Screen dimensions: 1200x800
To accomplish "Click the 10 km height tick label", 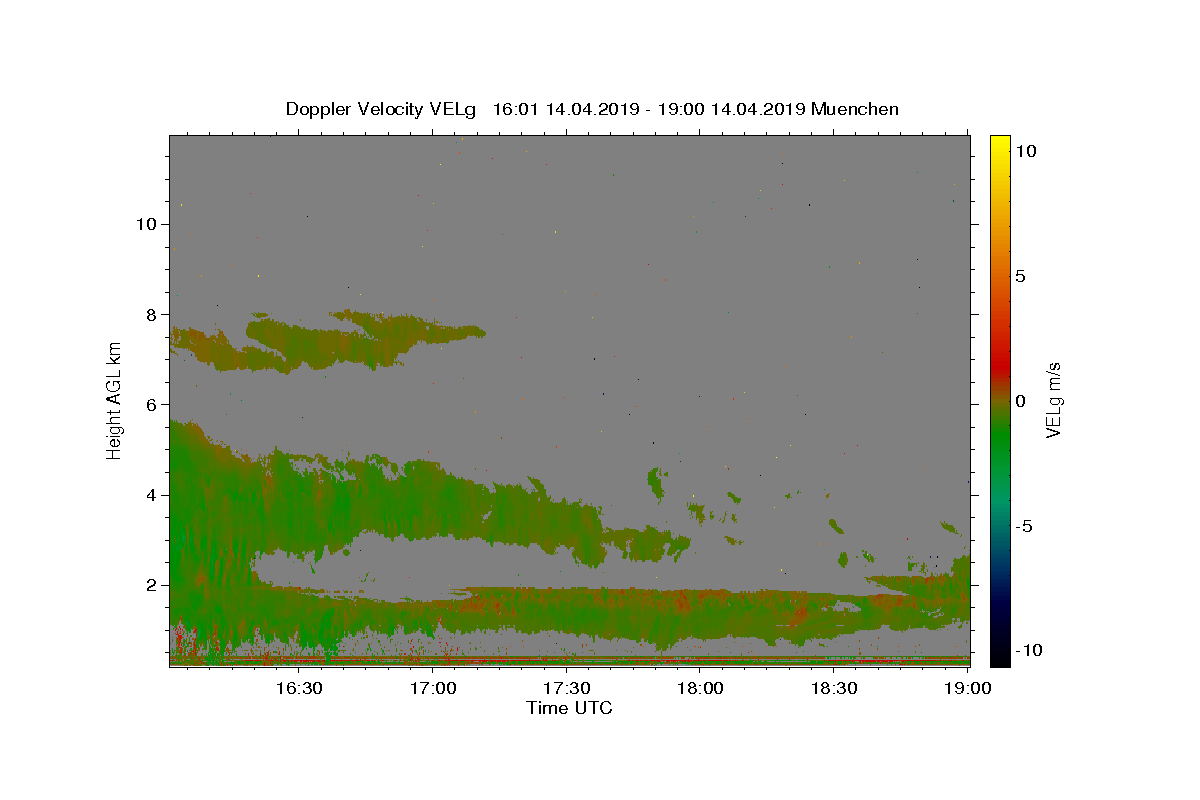I will [146, 224].
